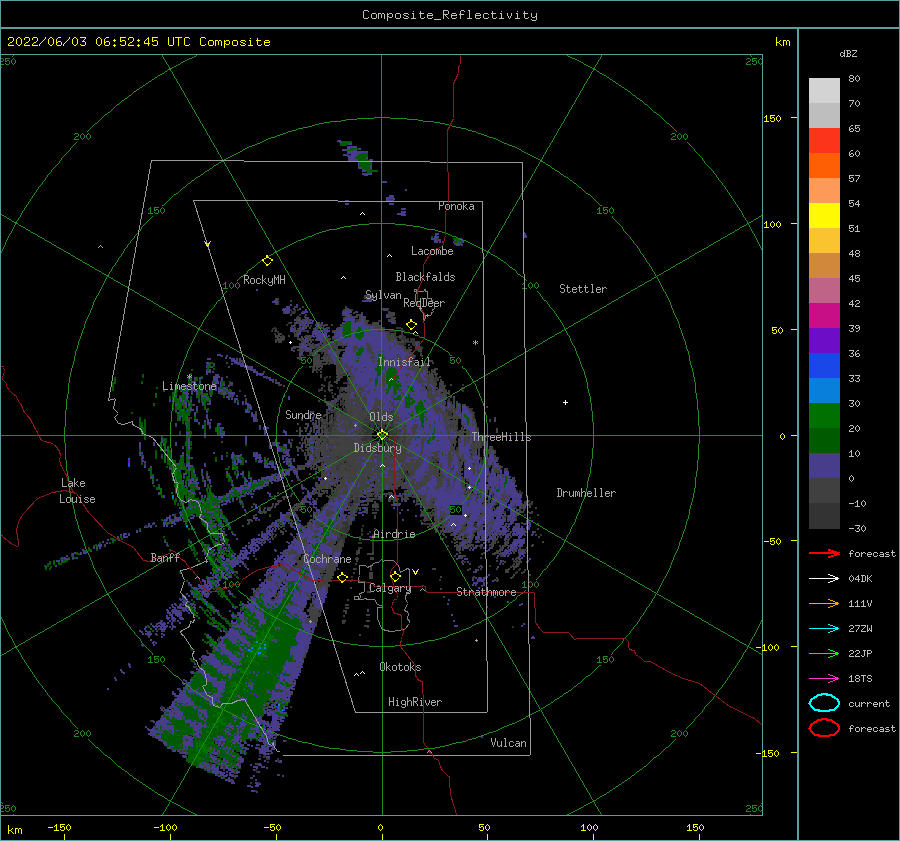Screen dimensions: 900x841
Task: Click the yellow diamond marker above Calgary
Action: [395, 576]
